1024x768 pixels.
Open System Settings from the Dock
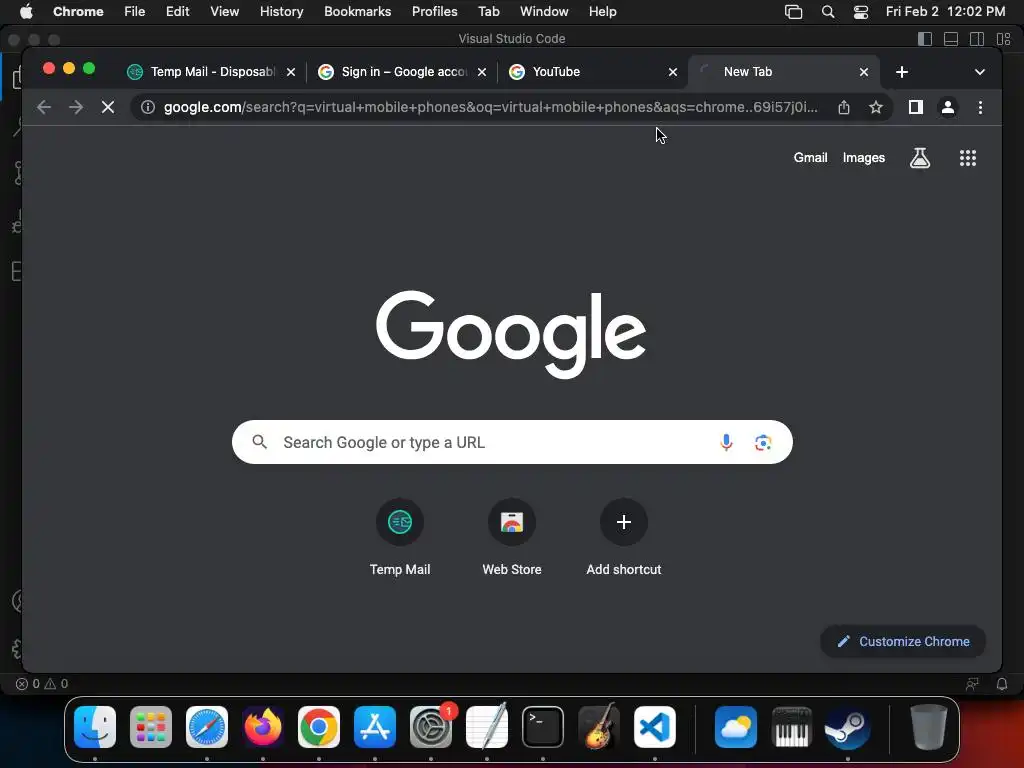tap(431, 727)
